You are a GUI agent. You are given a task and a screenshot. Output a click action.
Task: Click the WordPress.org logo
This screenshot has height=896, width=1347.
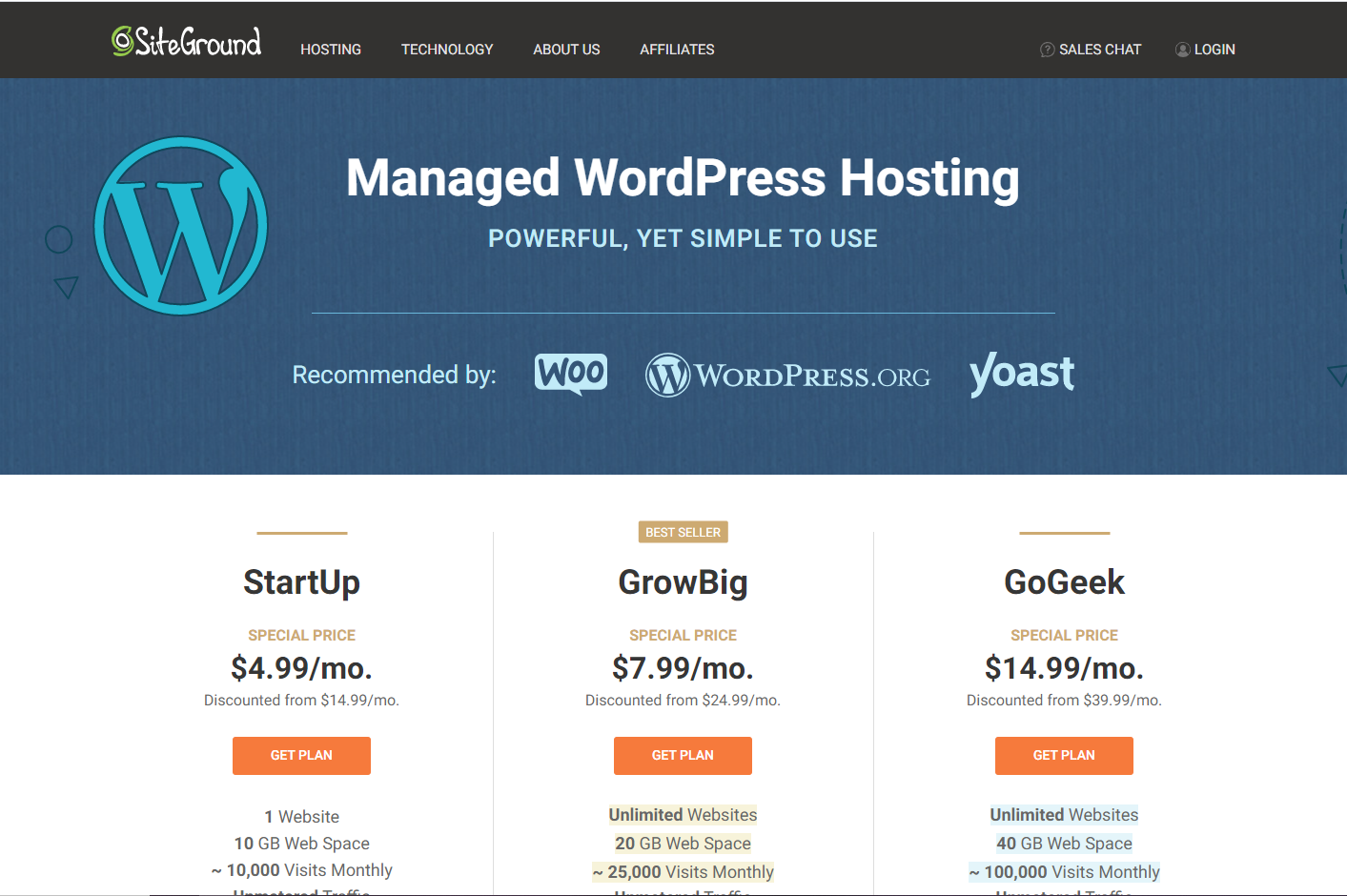[x=787, y=376]
